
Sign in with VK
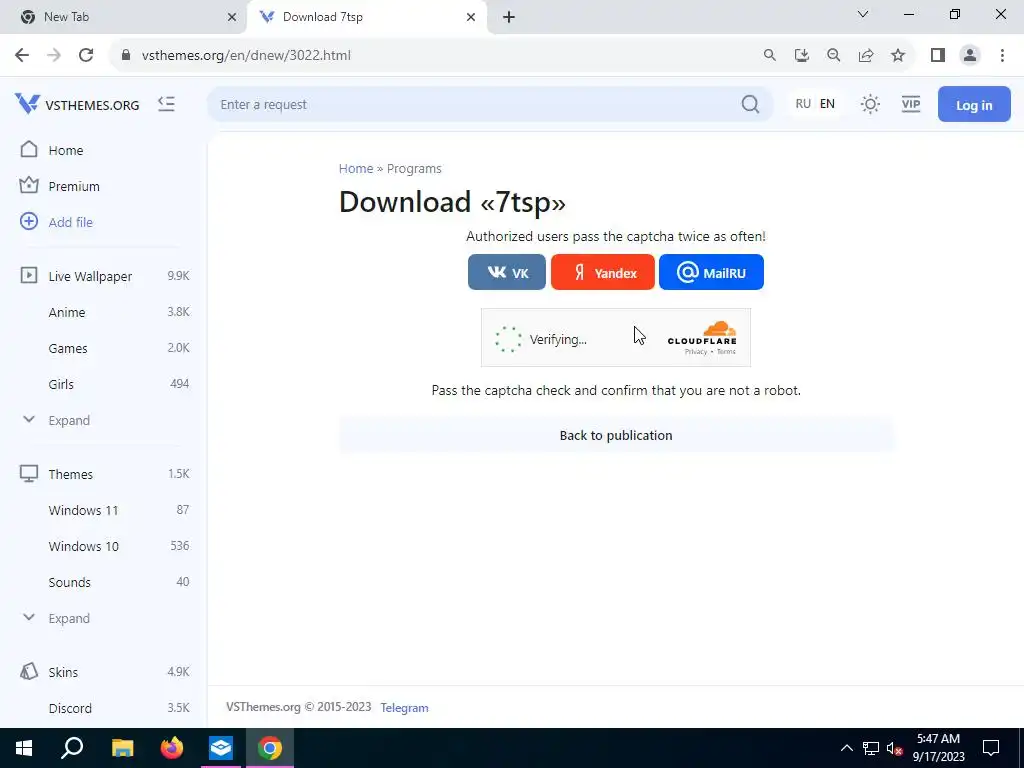[x=507, y=272]
